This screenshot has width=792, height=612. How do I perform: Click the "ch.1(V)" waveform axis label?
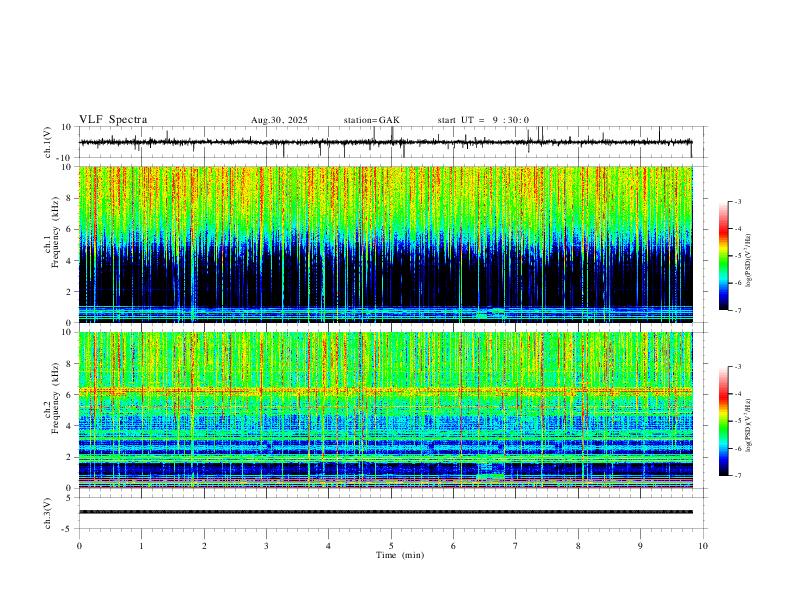click(48, 142)
